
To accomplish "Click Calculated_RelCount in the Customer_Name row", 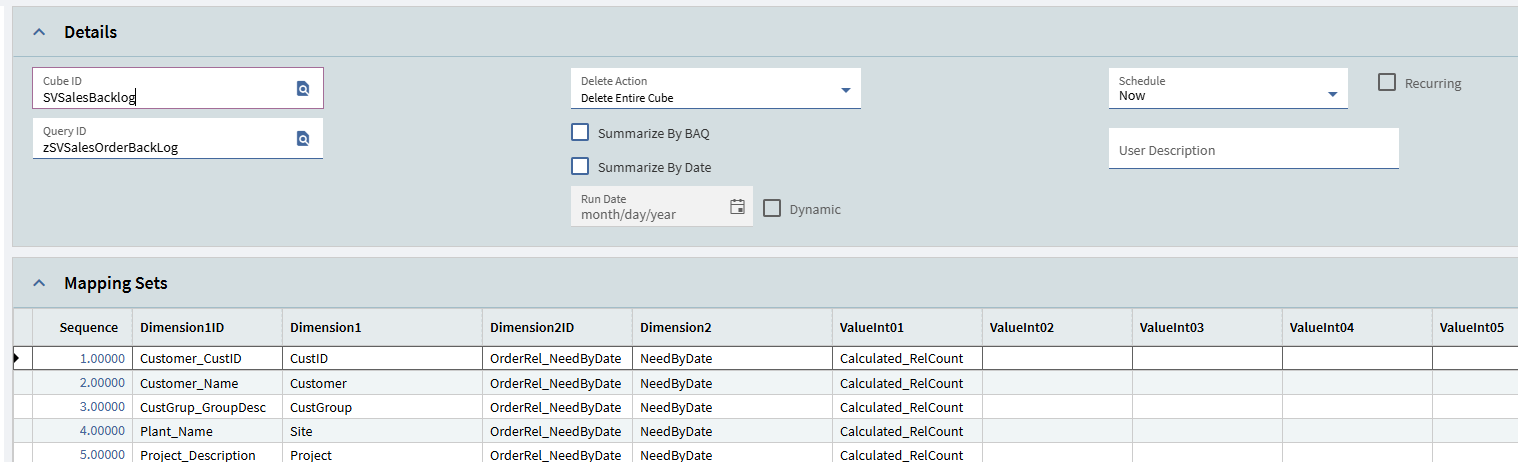I will [x=907, y=383].
